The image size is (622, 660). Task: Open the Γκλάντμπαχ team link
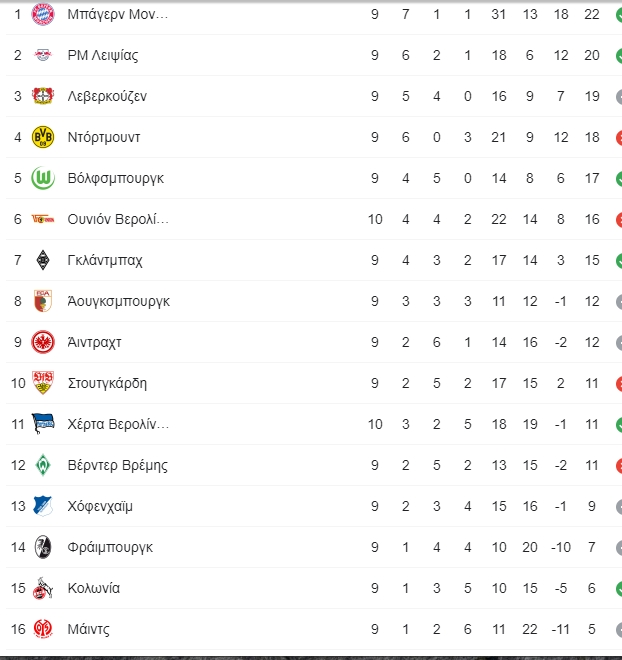[105, 261]
